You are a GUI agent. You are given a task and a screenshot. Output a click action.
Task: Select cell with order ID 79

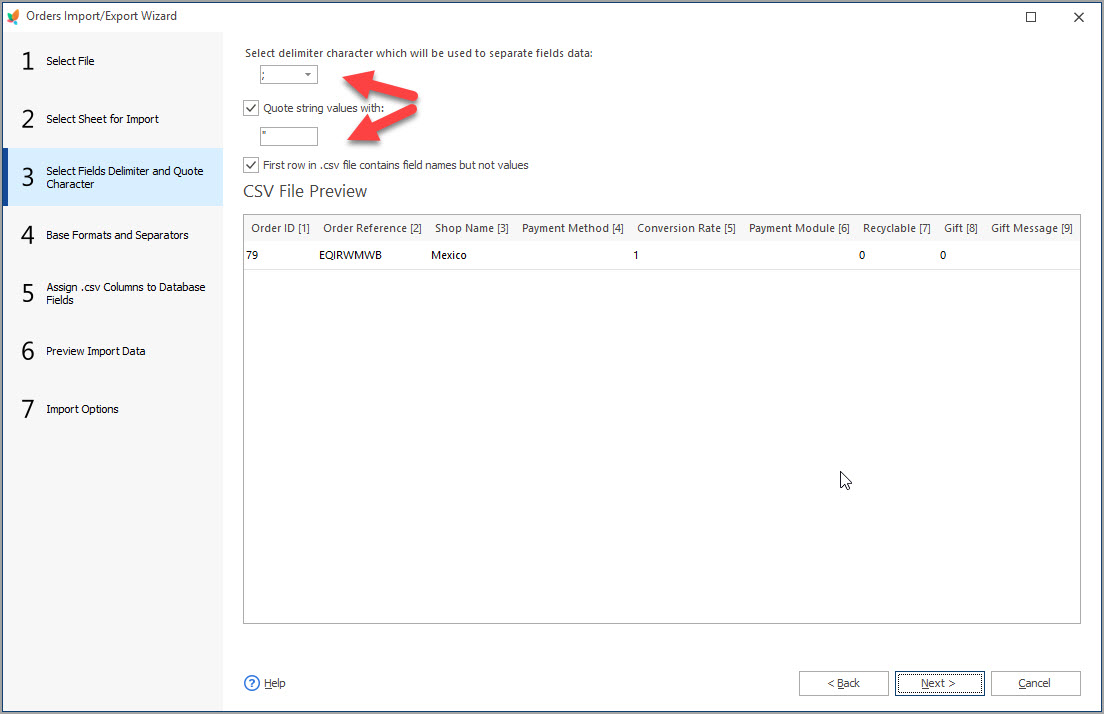point(280,255)
